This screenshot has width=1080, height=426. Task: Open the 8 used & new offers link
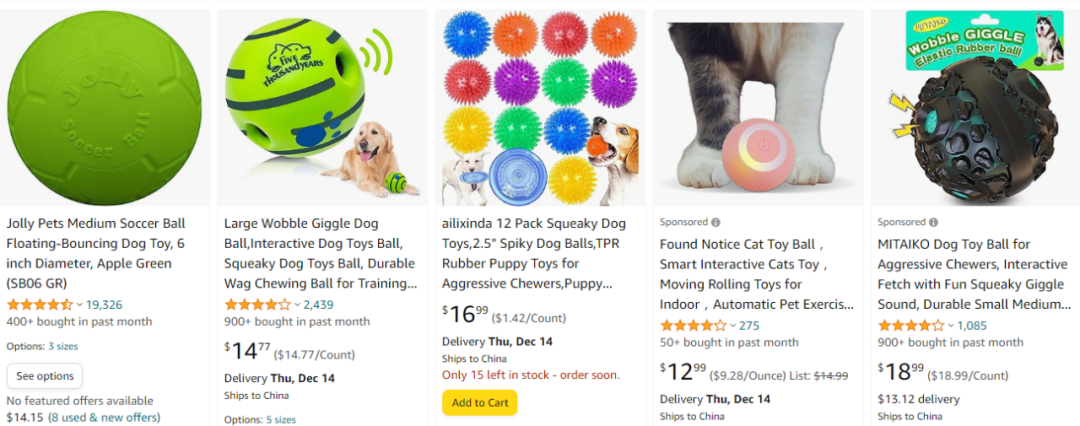pyautogui.click(x=104, y=417)
